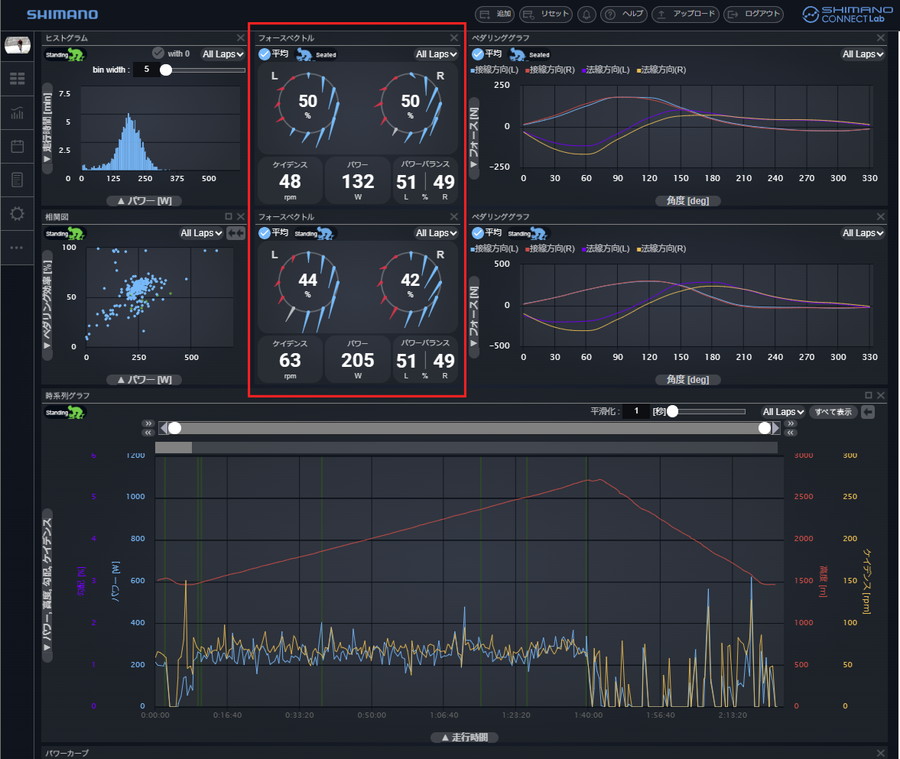
Task: Click the 平滑化 smoothing value input field
Action: point(635,411)
